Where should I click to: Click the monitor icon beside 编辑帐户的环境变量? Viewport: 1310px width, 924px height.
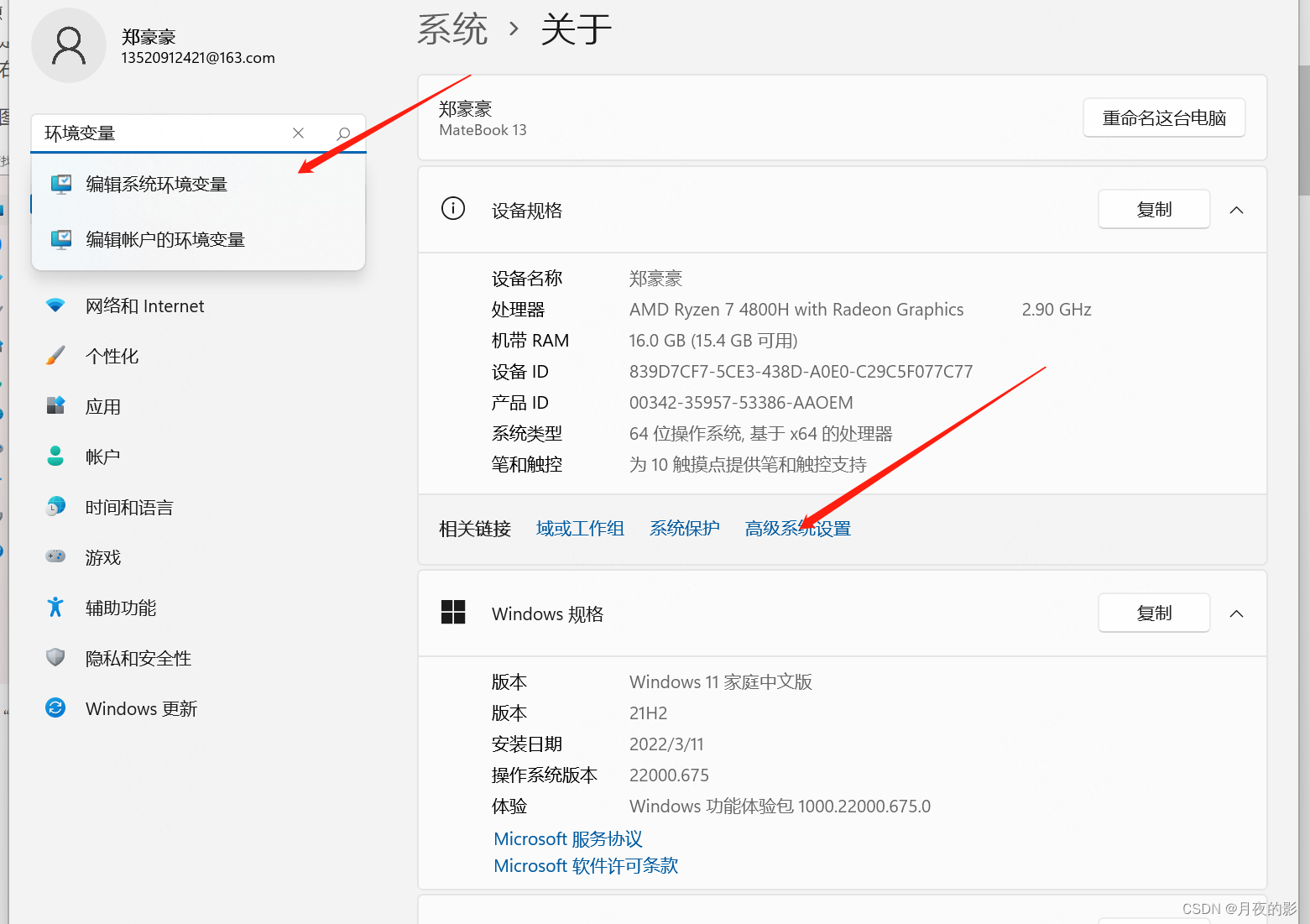(61, 240)
